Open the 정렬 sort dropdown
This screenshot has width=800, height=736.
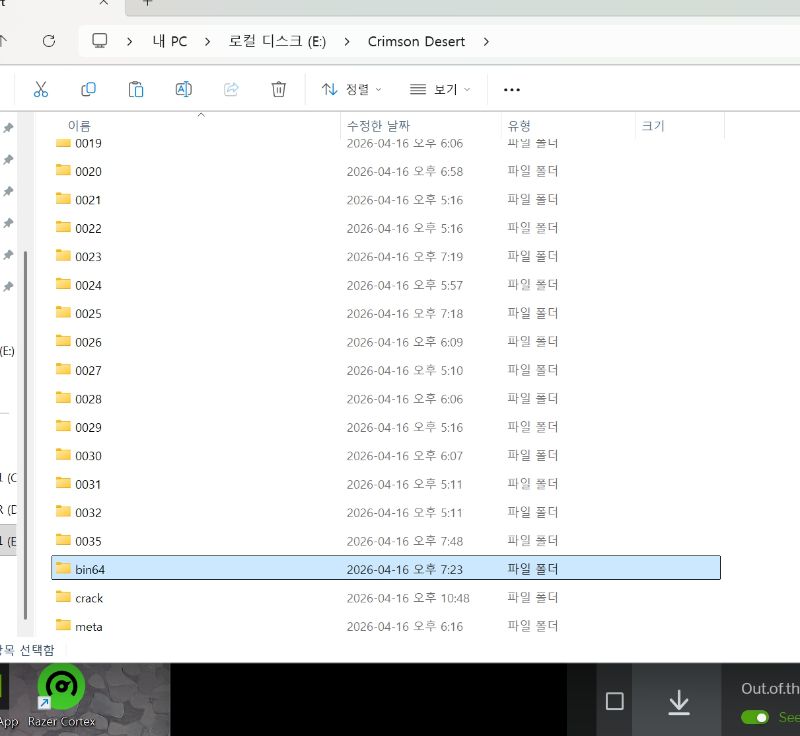tap(352, 89)
